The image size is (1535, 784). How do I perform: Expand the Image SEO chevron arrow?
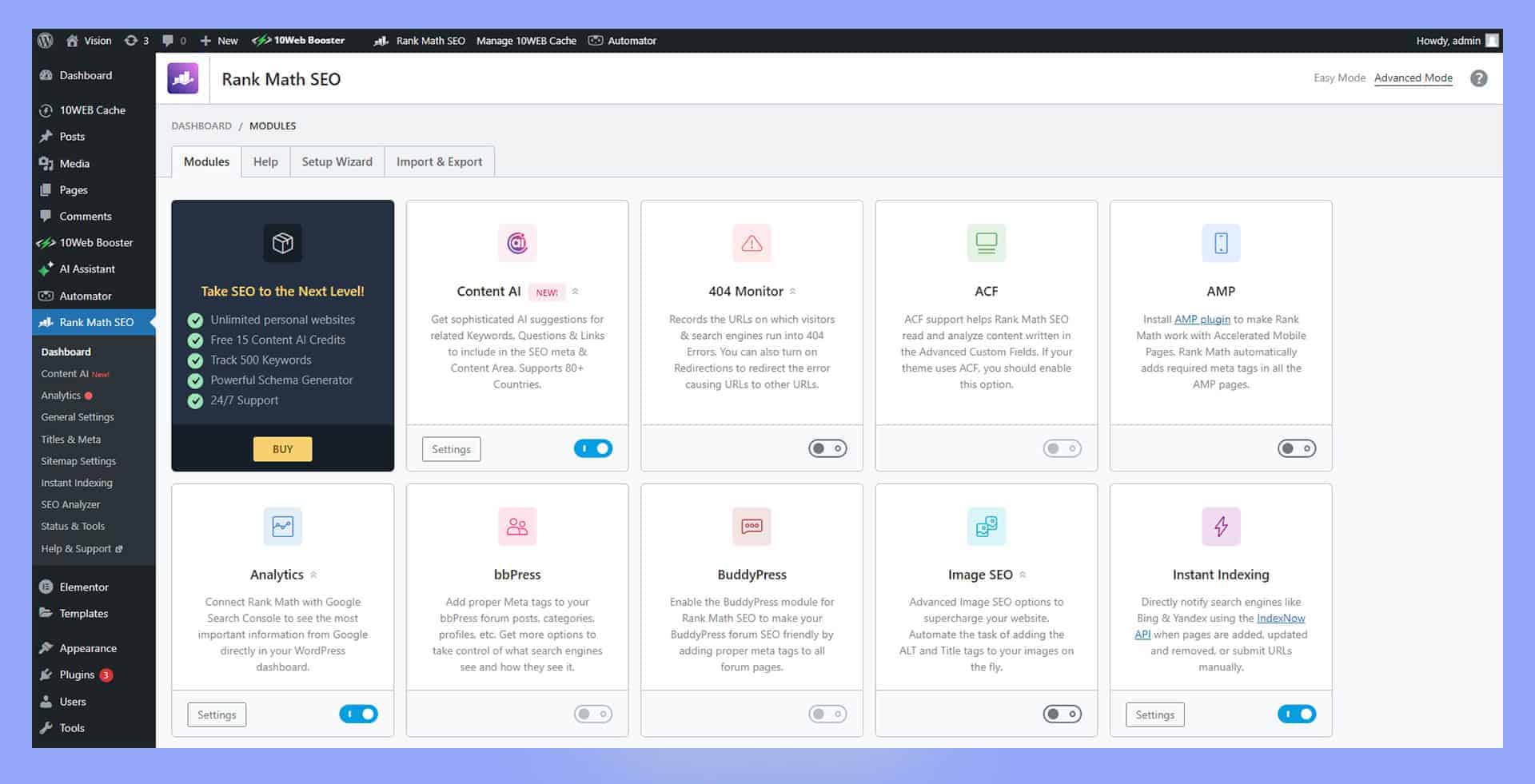coord(1023,575)
